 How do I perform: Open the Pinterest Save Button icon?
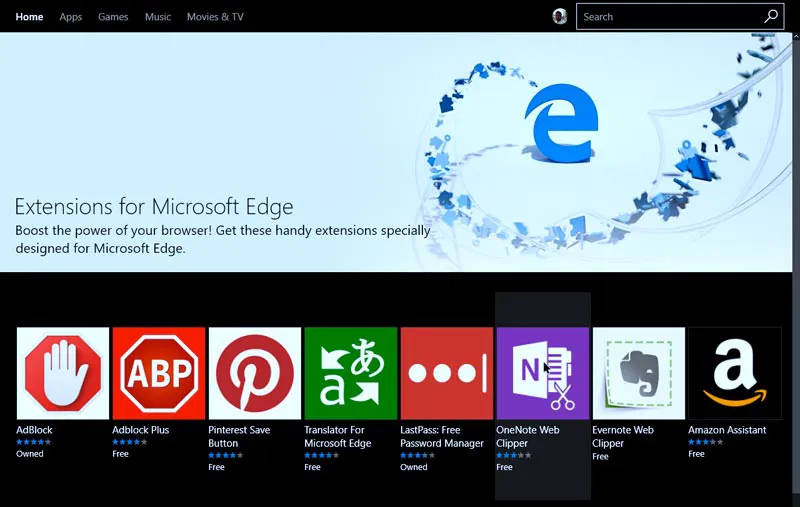[x=255, y=373]
